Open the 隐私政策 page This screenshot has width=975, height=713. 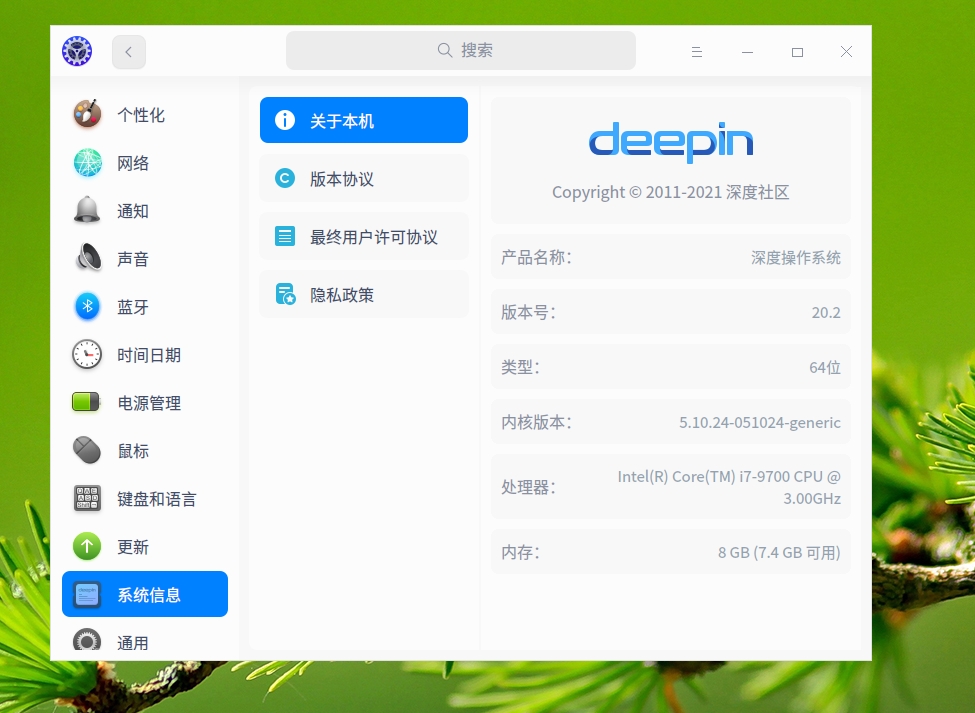point(364,294)
